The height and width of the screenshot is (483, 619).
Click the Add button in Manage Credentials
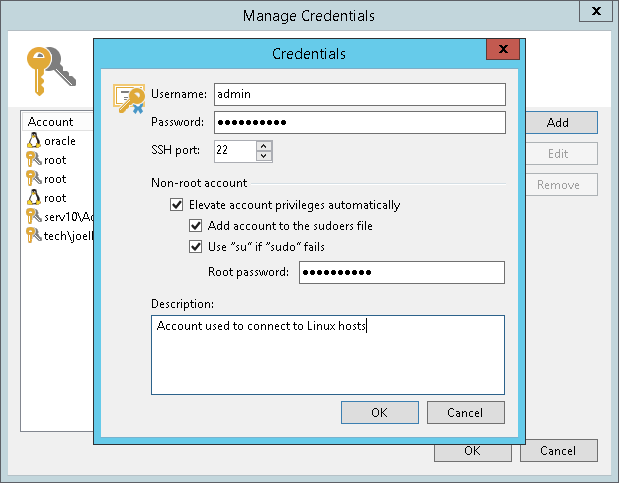pos(558,123)
